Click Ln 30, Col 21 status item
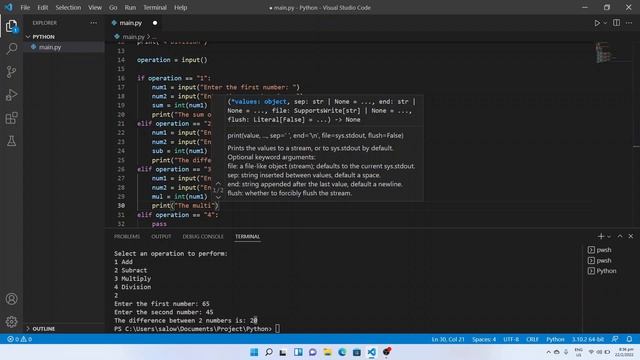640x360 pixels. [x=448, y=339]
